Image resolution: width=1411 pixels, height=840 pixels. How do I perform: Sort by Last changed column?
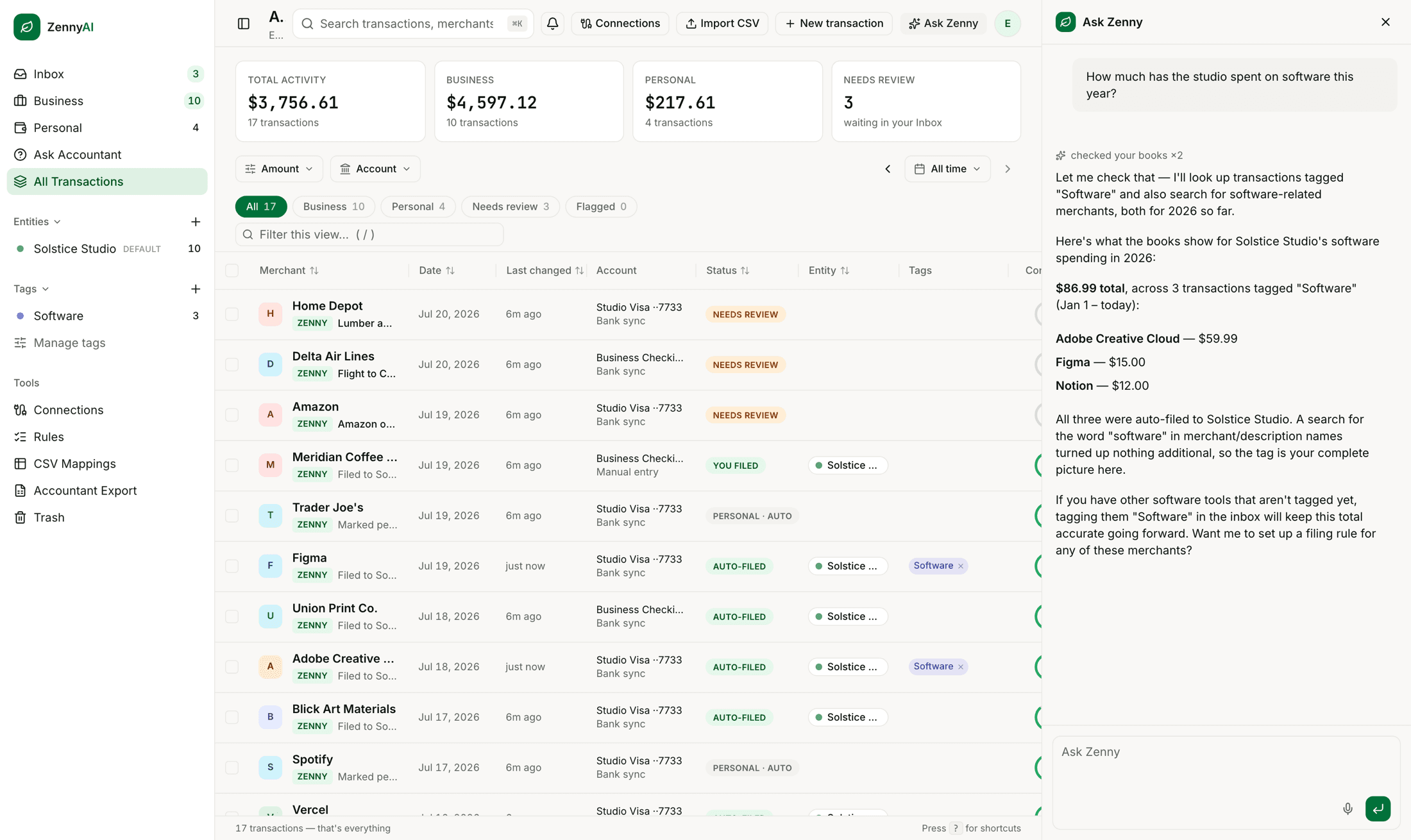tap(545, 271)
